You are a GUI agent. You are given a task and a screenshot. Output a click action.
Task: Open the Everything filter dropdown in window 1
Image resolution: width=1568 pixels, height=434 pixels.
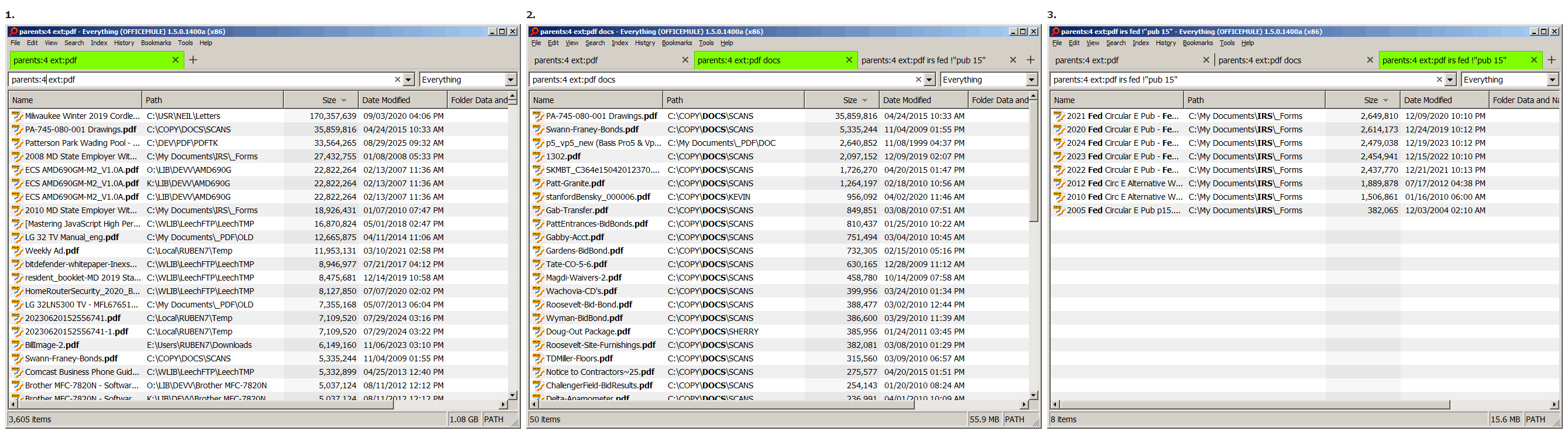point(511,79)
